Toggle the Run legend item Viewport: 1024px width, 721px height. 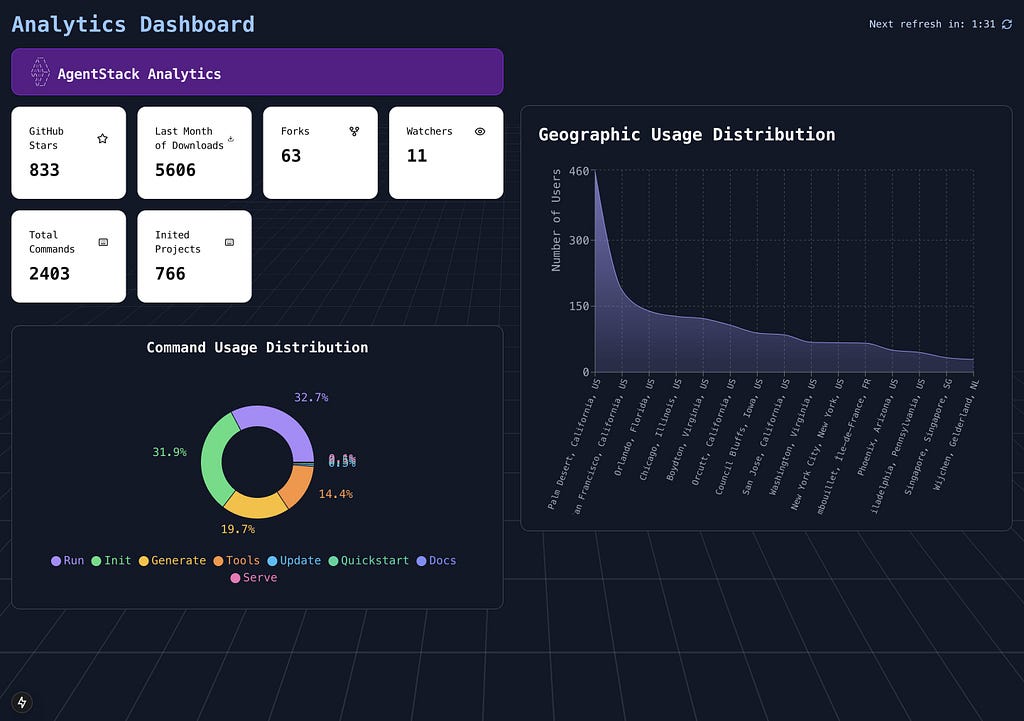pyautogui.click(x=68, y=560)
